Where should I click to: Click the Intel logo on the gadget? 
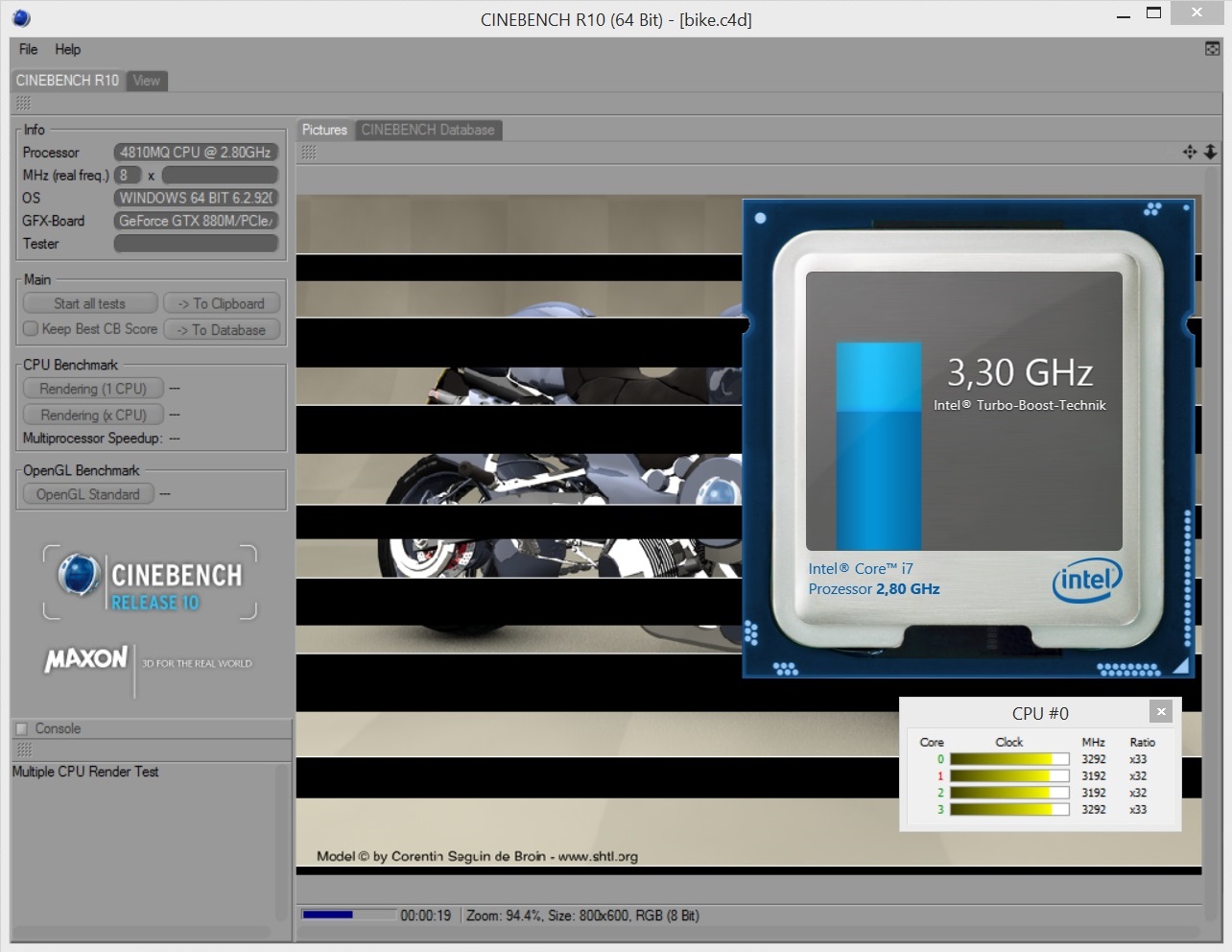point(1087,580)
